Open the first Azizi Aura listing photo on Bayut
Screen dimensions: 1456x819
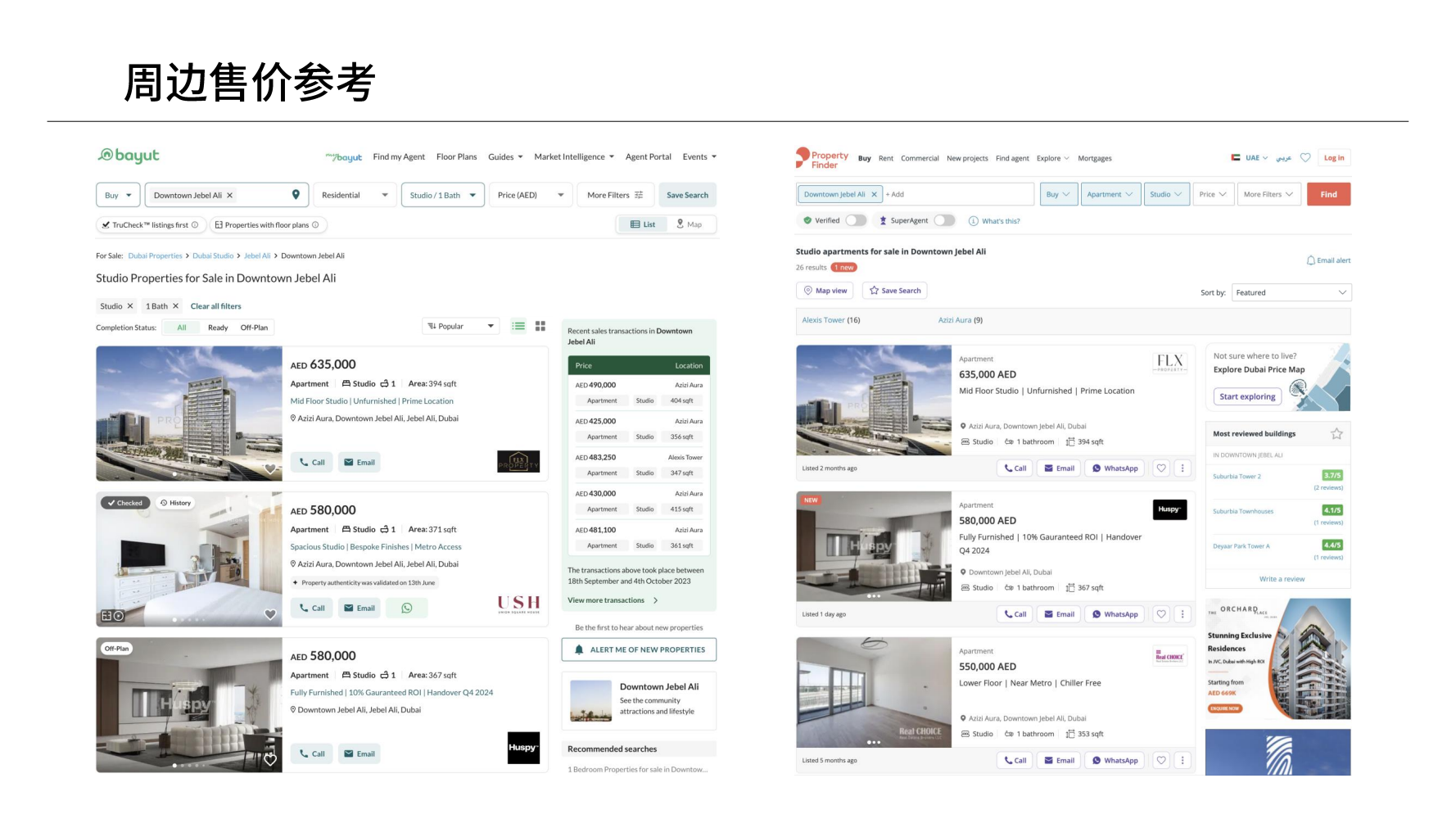coord(189,414)
